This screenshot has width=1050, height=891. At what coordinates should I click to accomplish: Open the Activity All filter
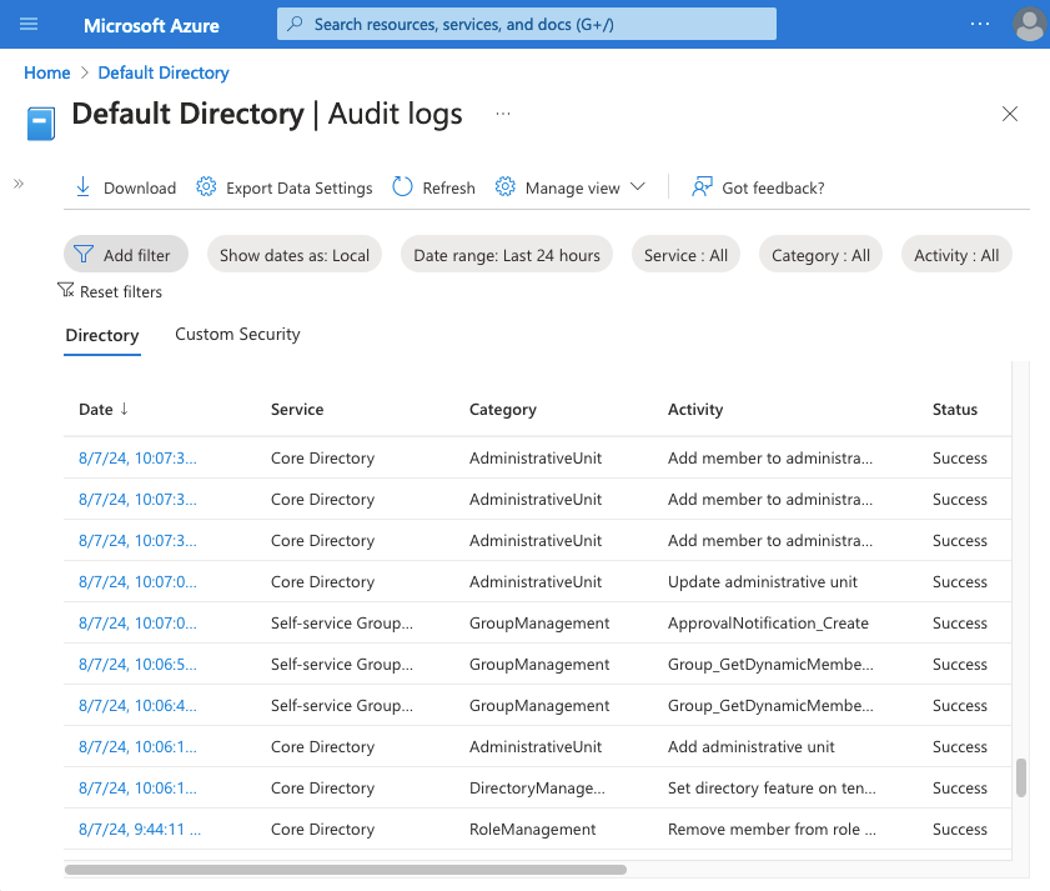pyautogui.click(x=956, y=254)
